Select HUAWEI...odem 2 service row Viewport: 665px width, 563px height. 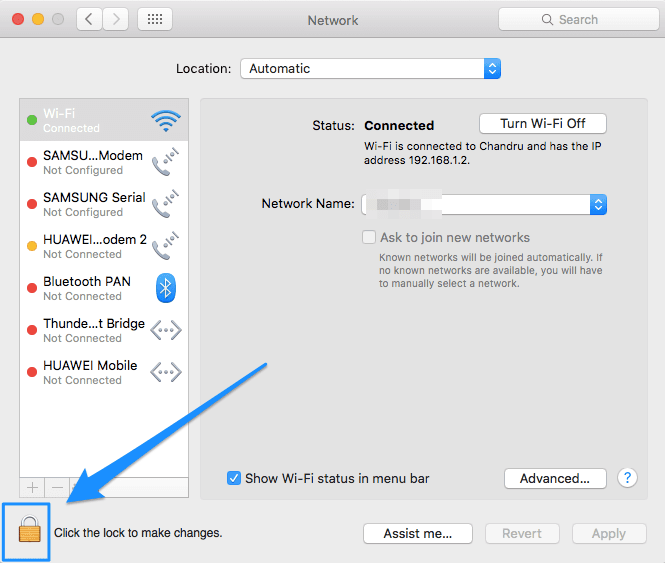point(104,246)
